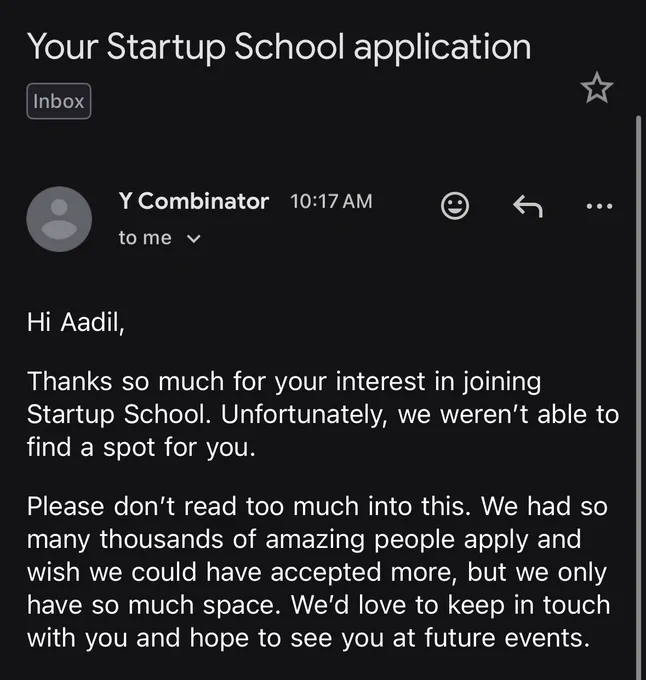Screen dimensions: 646x680
Task: Click the 'many thousands of amazing people' line
Action: point(304,540)
